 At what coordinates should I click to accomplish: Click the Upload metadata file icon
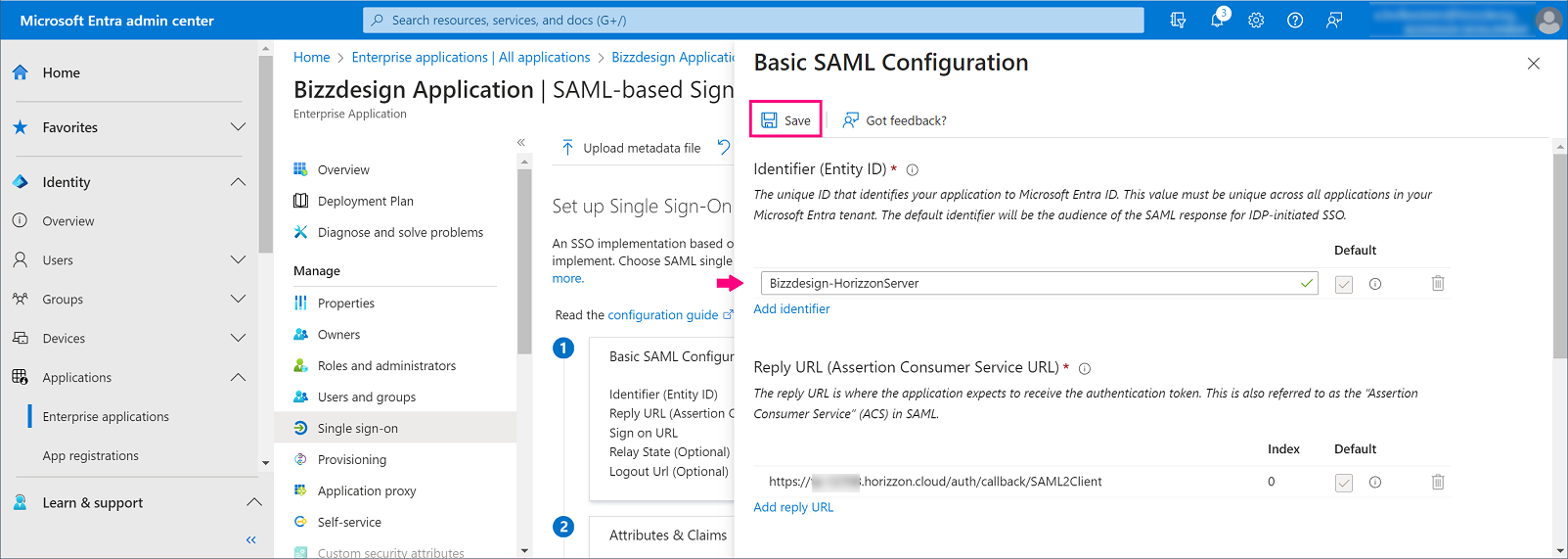pyautogui.click(x=567, y=148)
